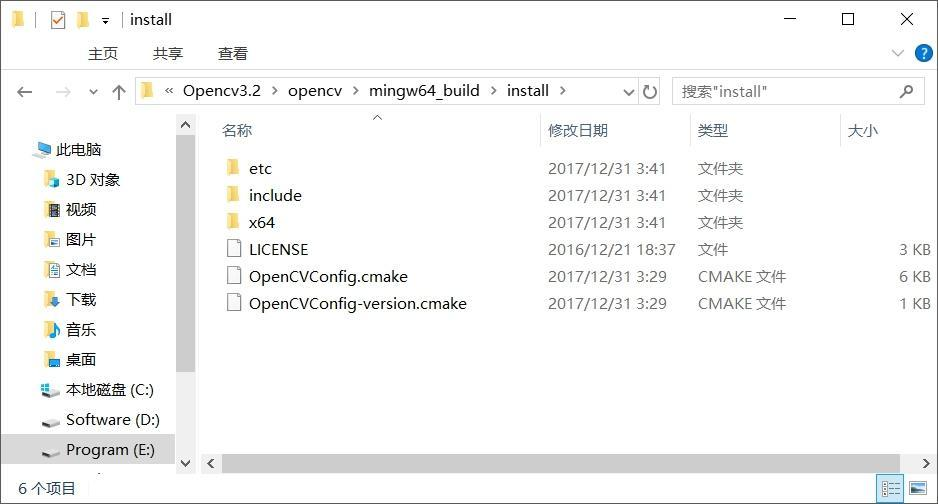This screenshot has width=938, height=504.
Task: Open the recent locations dropdown
Action: (x=93, y=91)
